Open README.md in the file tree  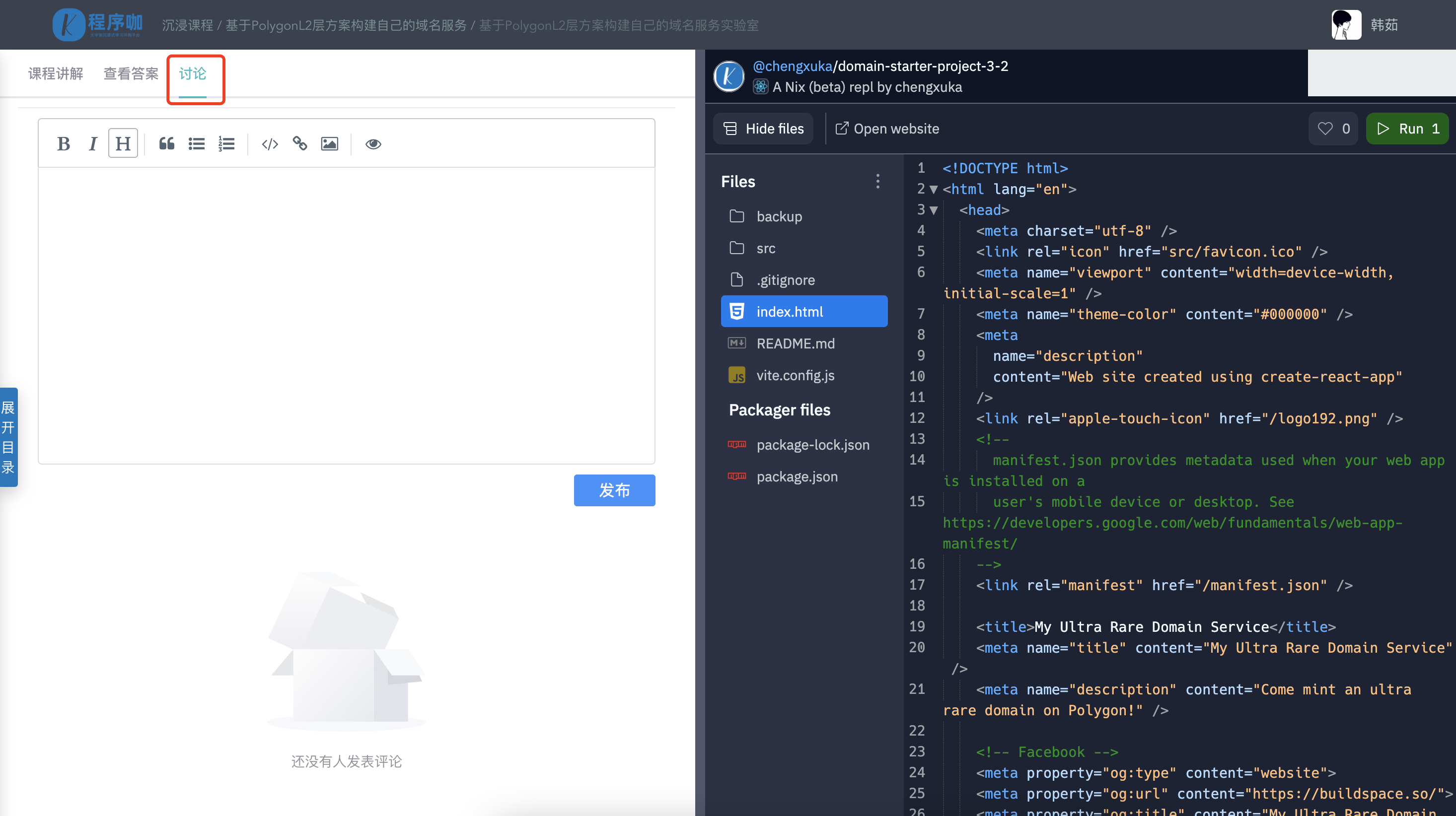(x=795, y=343)
